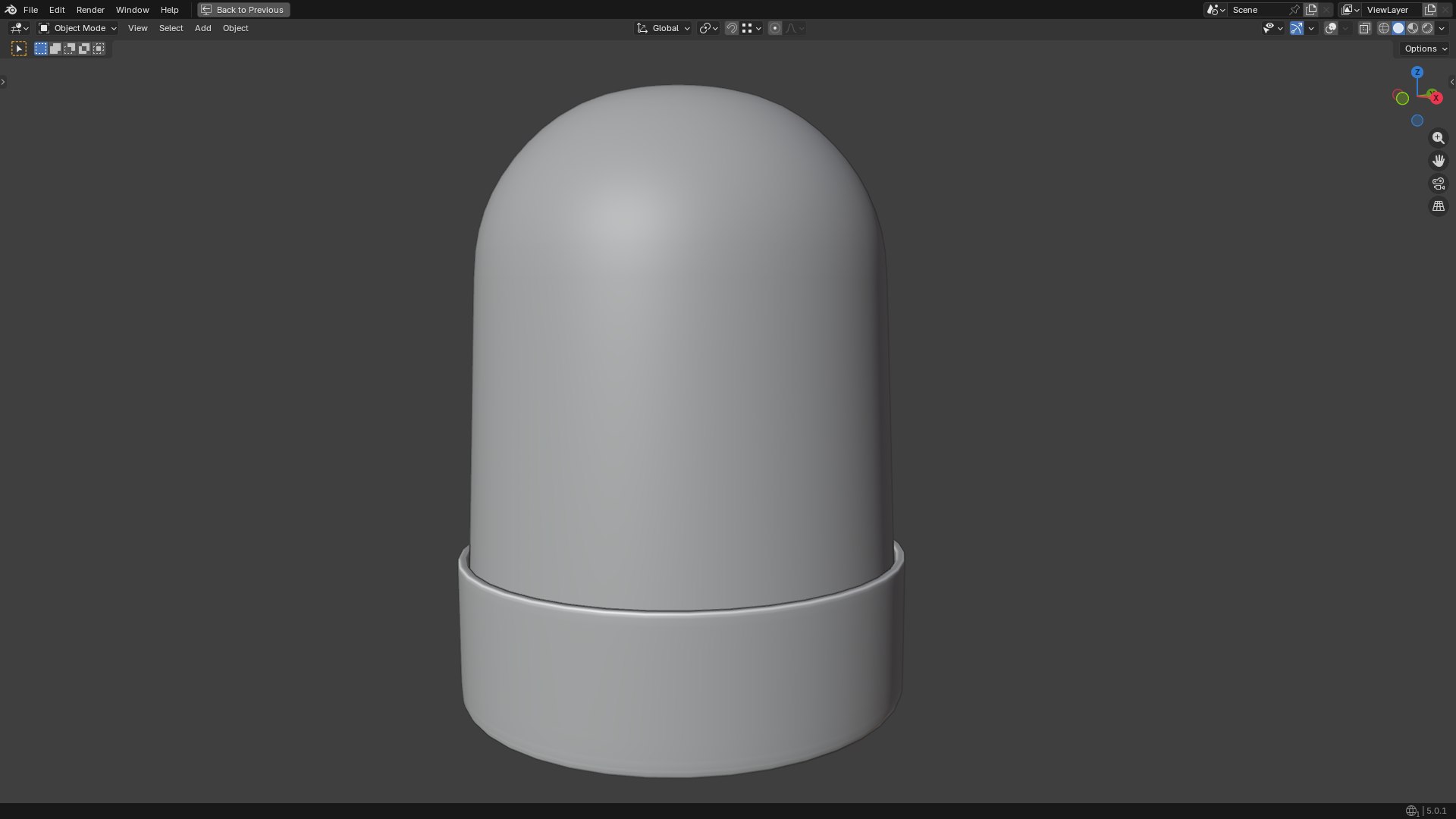Image resolution: width=1456 pixels, height=819 pixels.
Task: Open the view layer browse icon
Action: [x=1351, y=10]
